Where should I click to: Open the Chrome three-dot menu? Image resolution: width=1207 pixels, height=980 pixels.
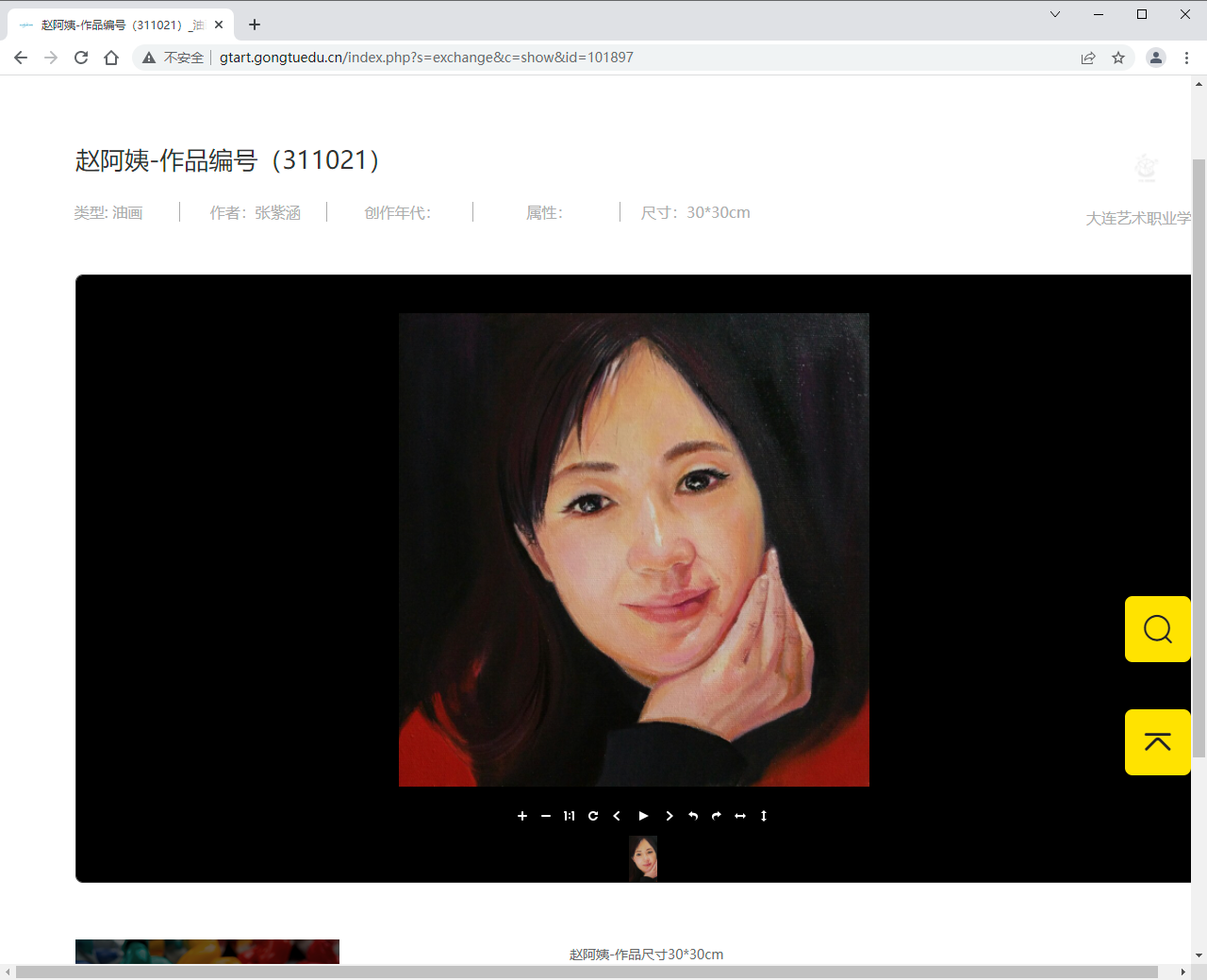1186,58
